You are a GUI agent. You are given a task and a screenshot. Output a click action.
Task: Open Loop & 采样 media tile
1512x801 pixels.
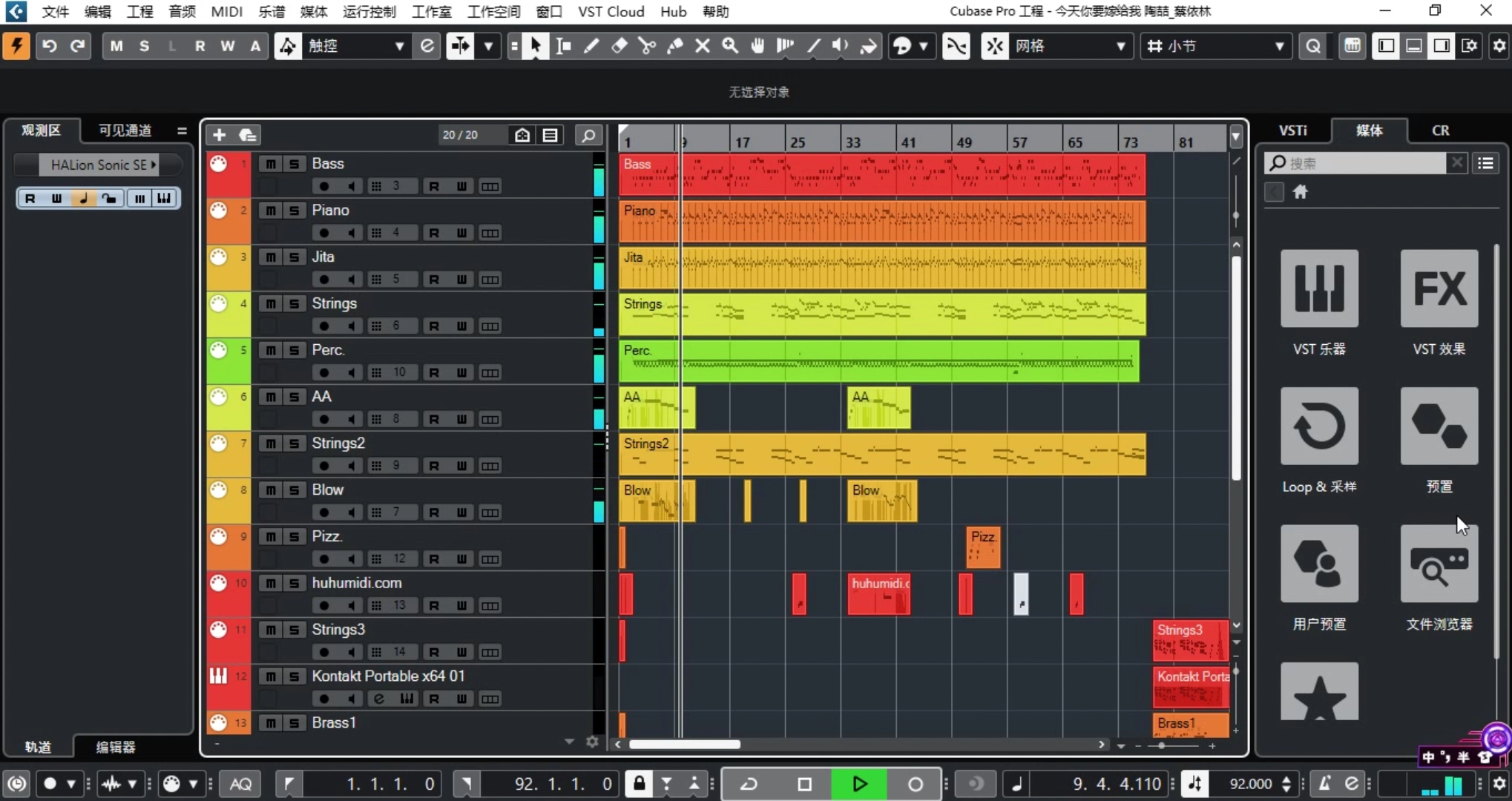click(x=1319, y=426)
